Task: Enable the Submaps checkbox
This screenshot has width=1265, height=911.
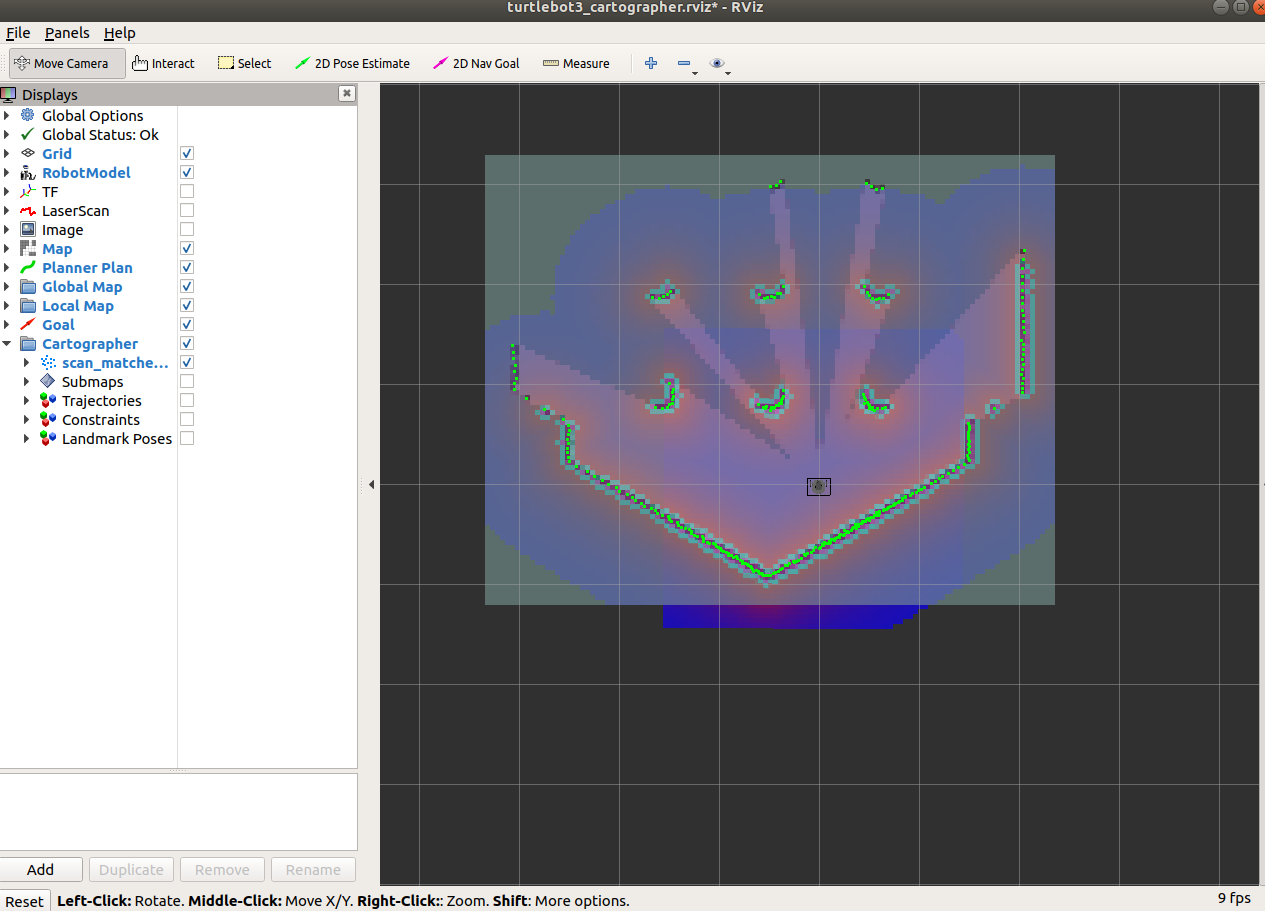Action: (186, 381)
